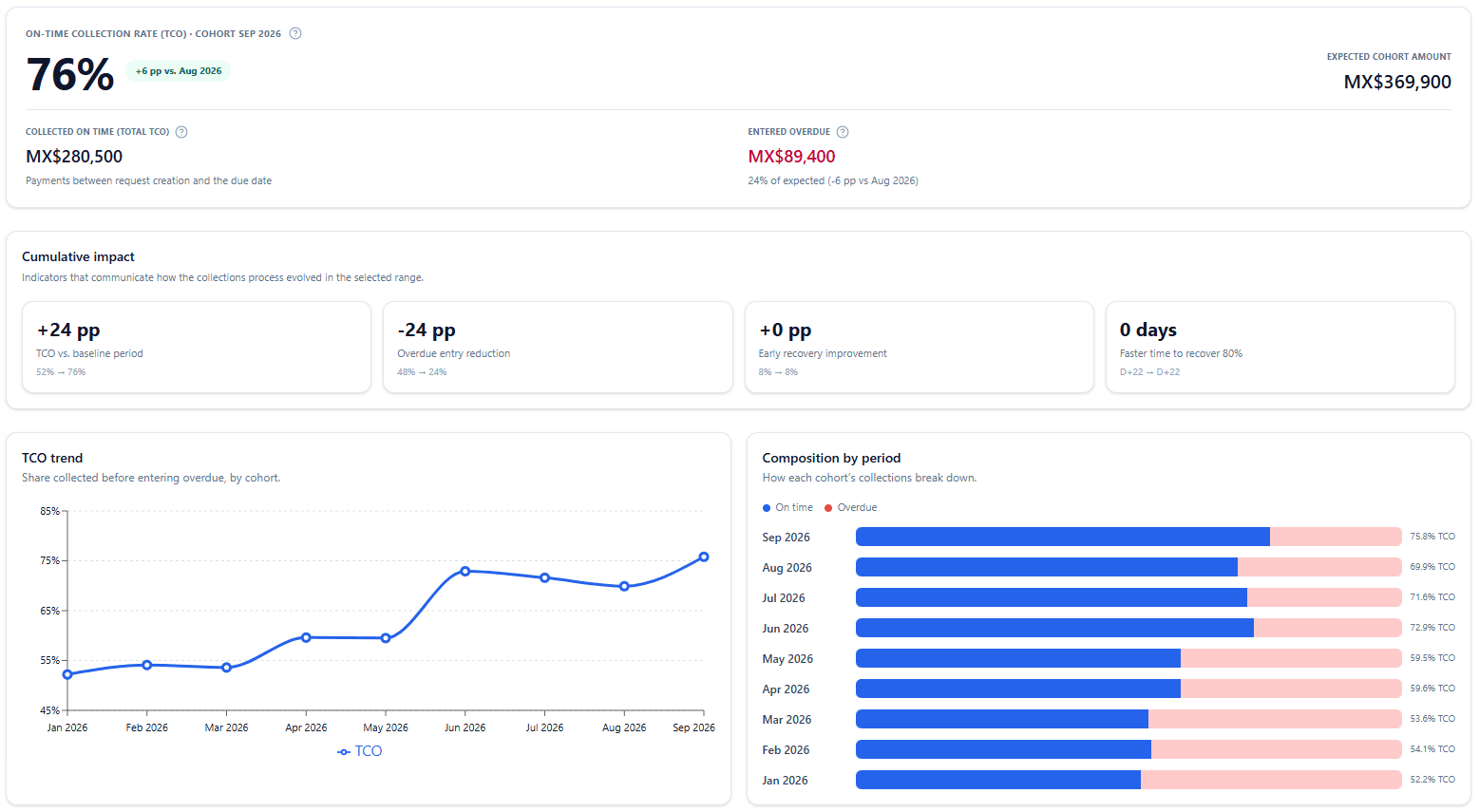Click the red MX$89,400 entered overdue value

(791, 157)
